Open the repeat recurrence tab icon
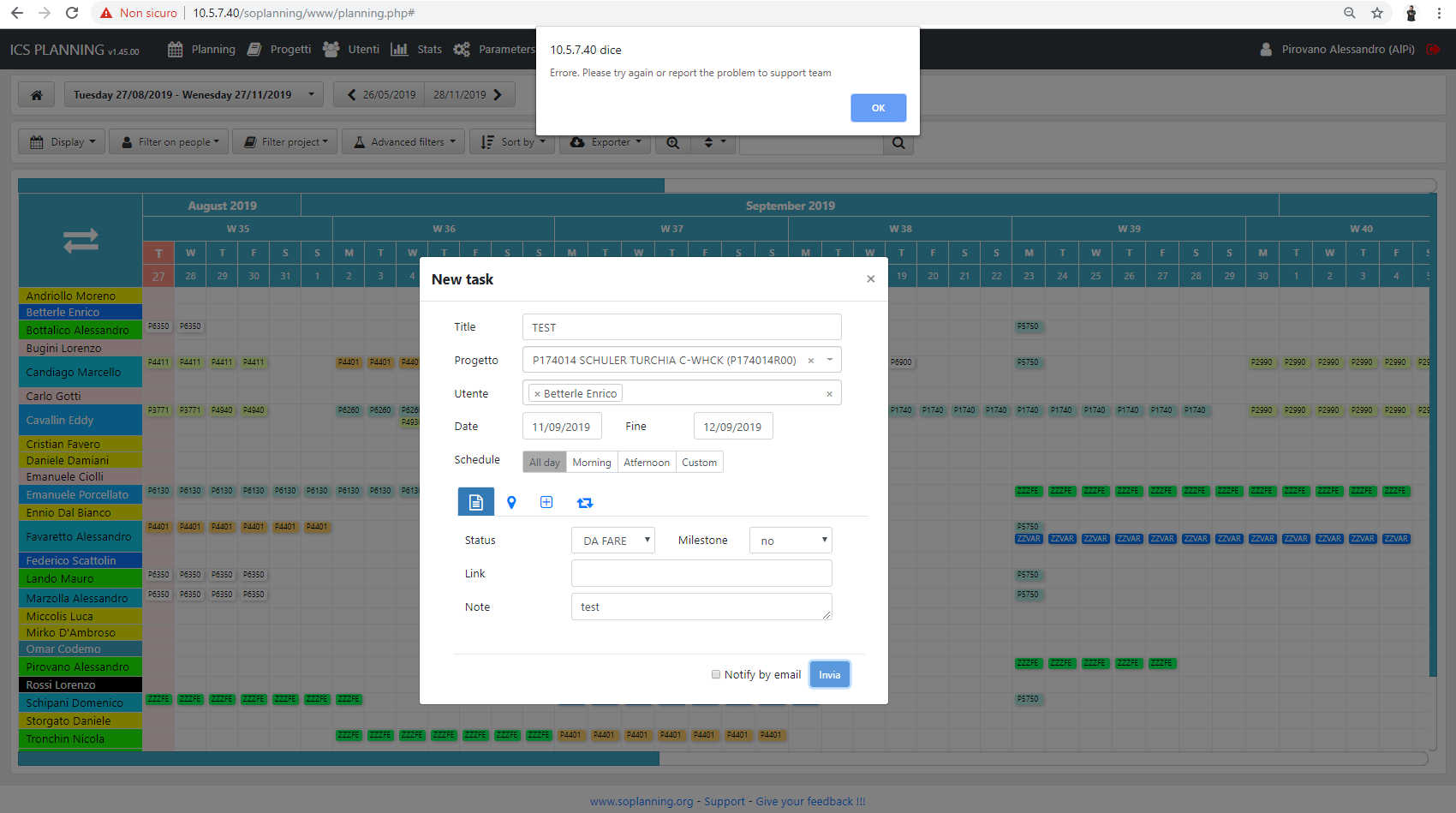The width and height of the screenshot is (1456, 813). click(x=585, y=503)
